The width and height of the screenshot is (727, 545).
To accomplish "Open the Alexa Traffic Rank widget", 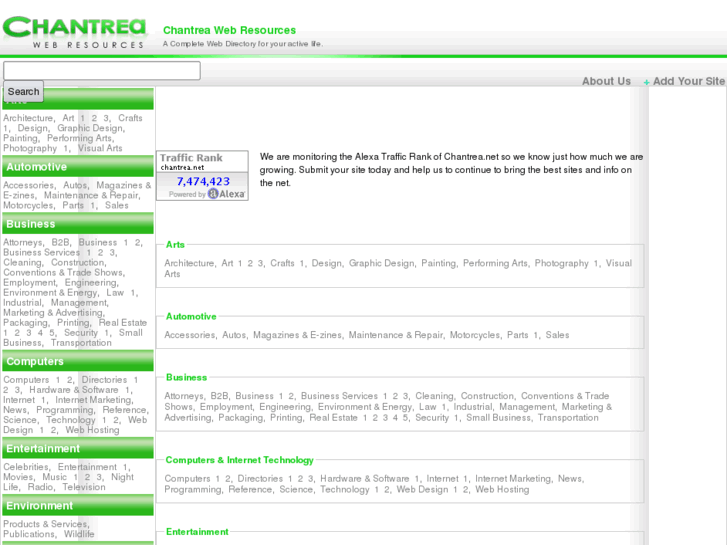I will point(202,175).
